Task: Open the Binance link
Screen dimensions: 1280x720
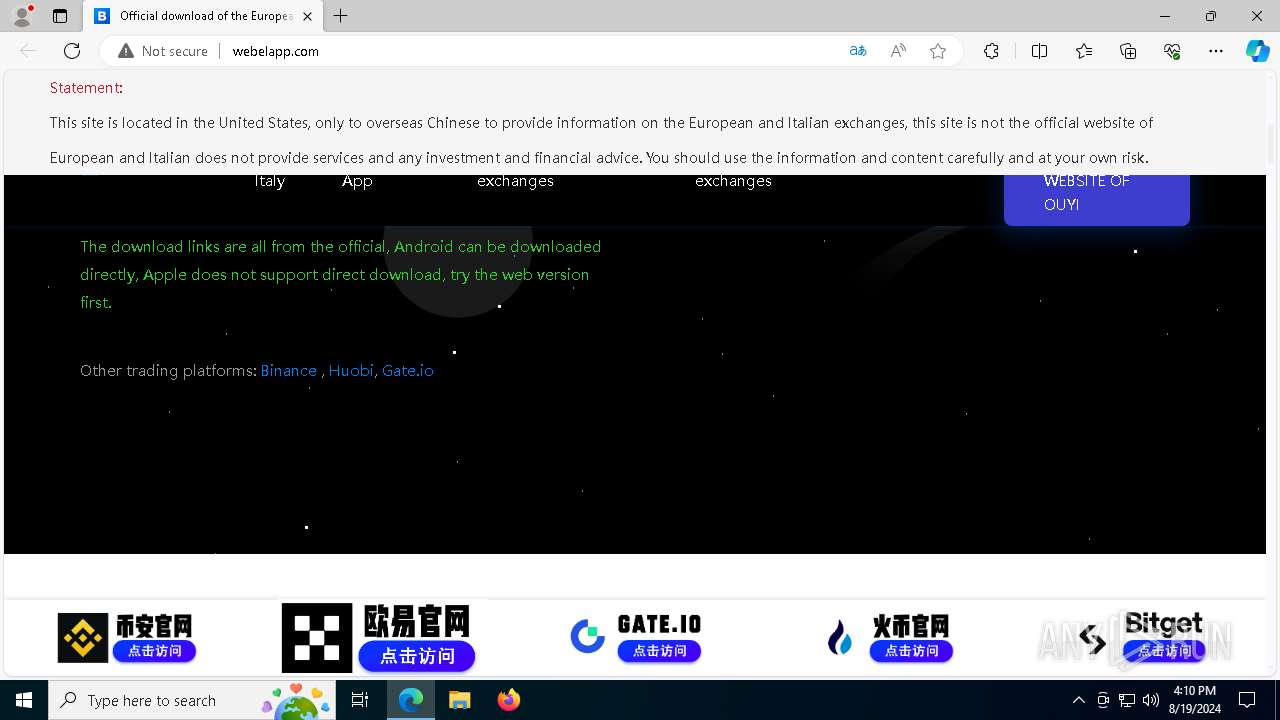Action: pyautogui.click(x=288, y=370)
